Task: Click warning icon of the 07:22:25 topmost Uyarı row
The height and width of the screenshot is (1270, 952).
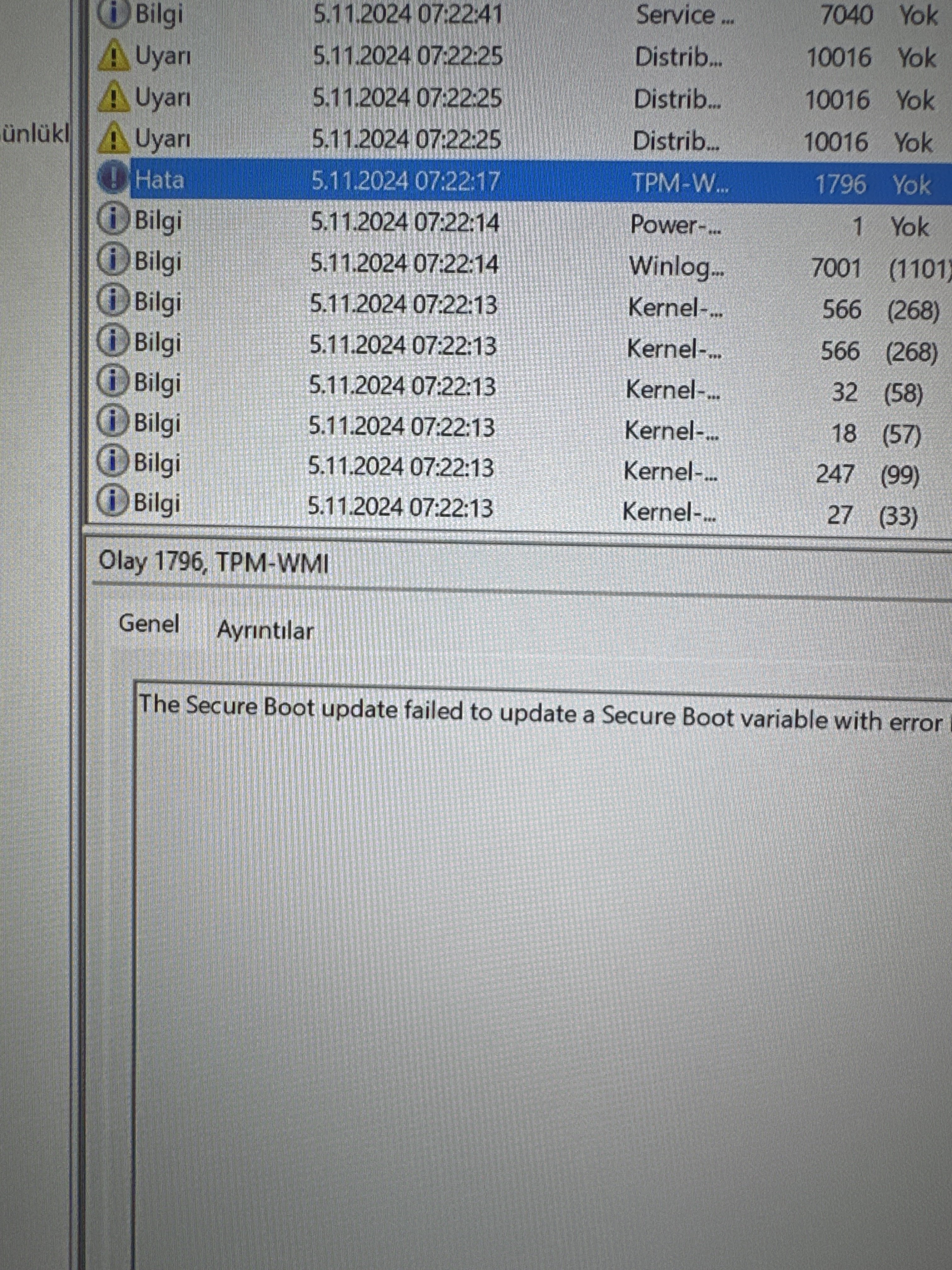Action: pos(114,56)
